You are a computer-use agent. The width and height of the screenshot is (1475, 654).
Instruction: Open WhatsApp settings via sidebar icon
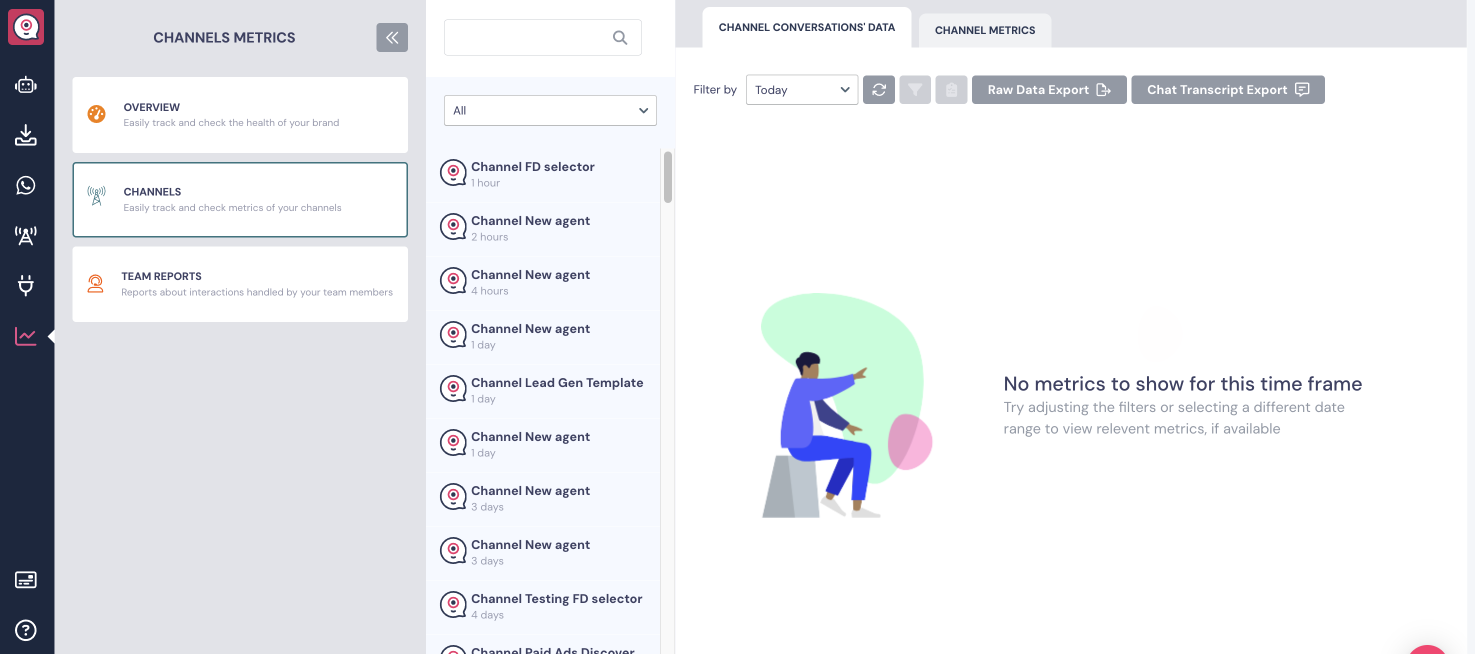[25, 185]
